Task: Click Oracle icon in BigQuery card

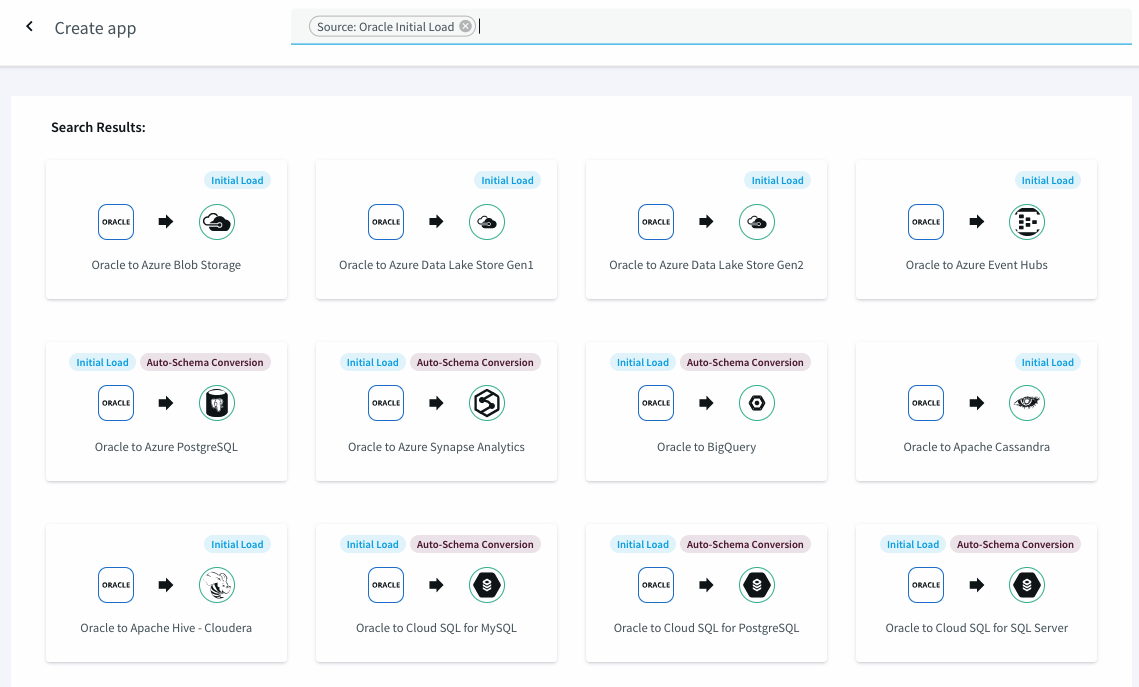Action: pos(656,403)
